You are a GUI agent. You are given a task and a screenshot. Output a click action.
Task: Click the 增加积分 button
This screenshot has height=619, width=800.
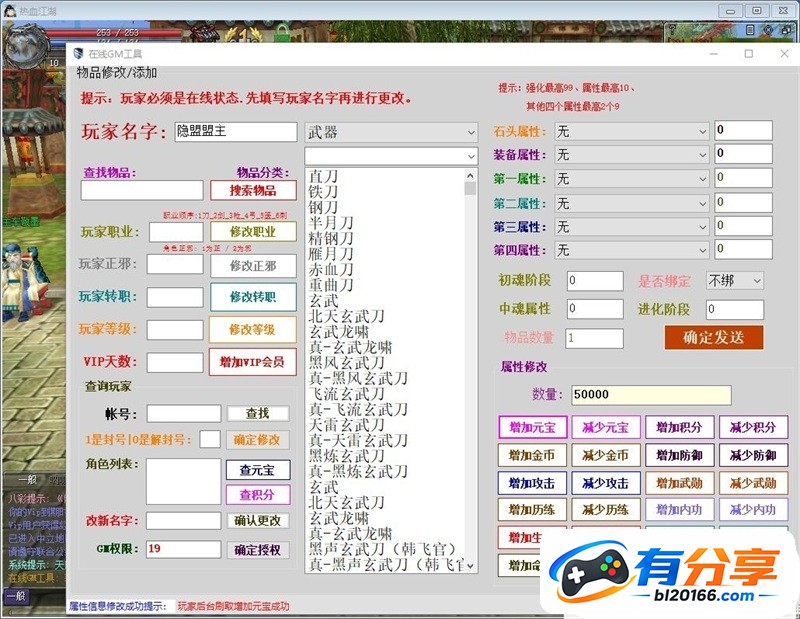coord(679,427)
